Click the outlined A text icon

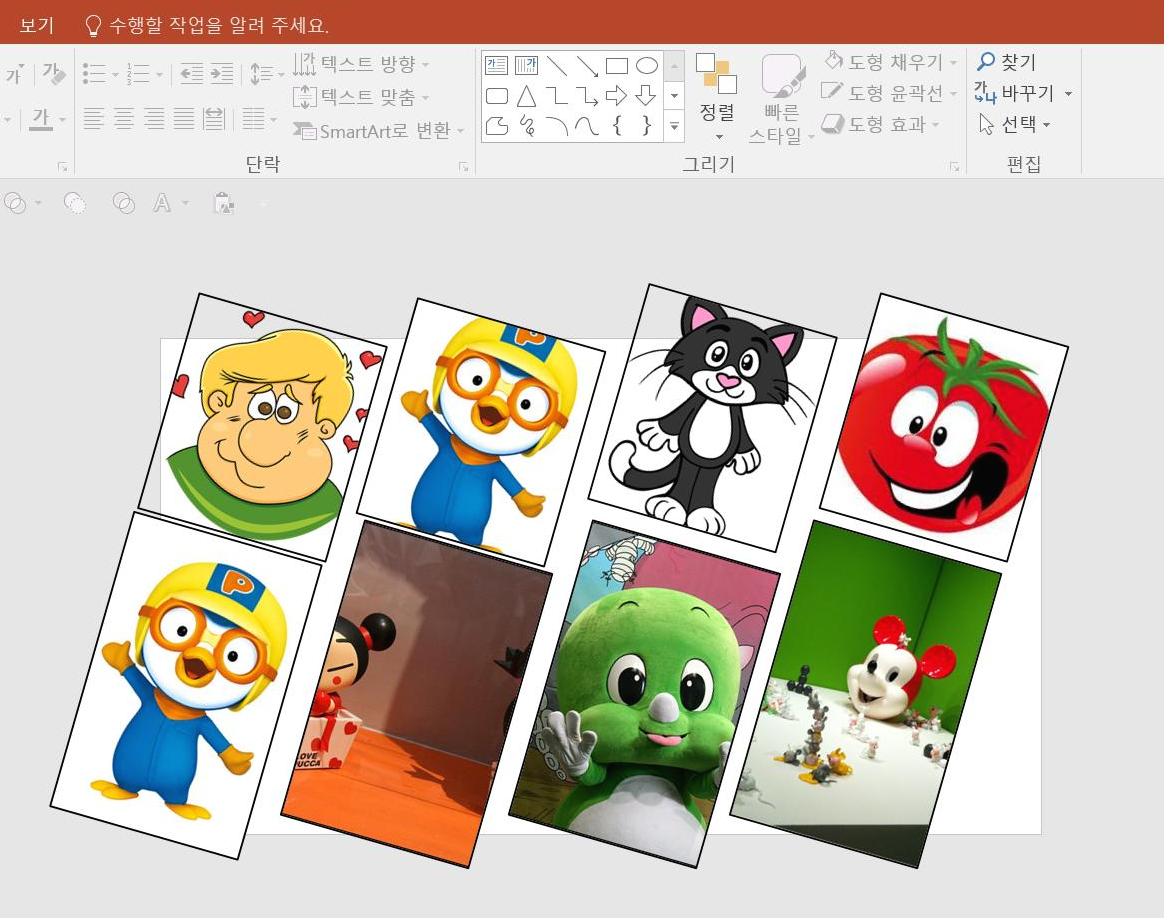pos(162,203)
